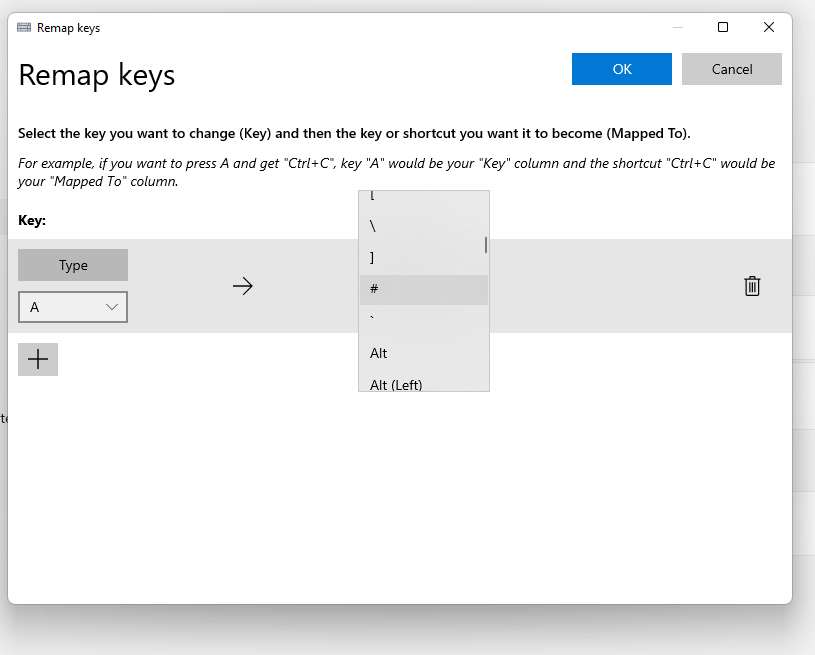Image resolution: width=815 pixels, height=655 pixels.
Task: Add a new key remapping row
Action: click(x=38, y=359)
